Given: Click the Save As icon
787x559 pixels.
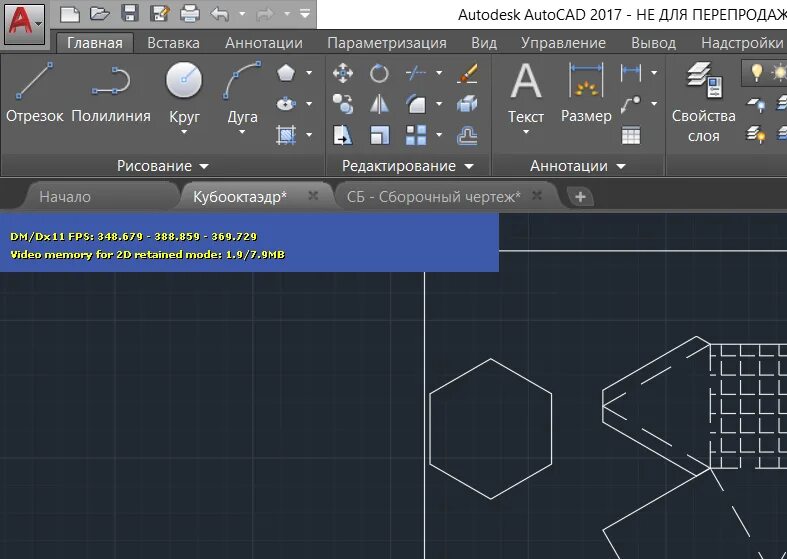Looking at the screenshot, I should click(160, 14).
